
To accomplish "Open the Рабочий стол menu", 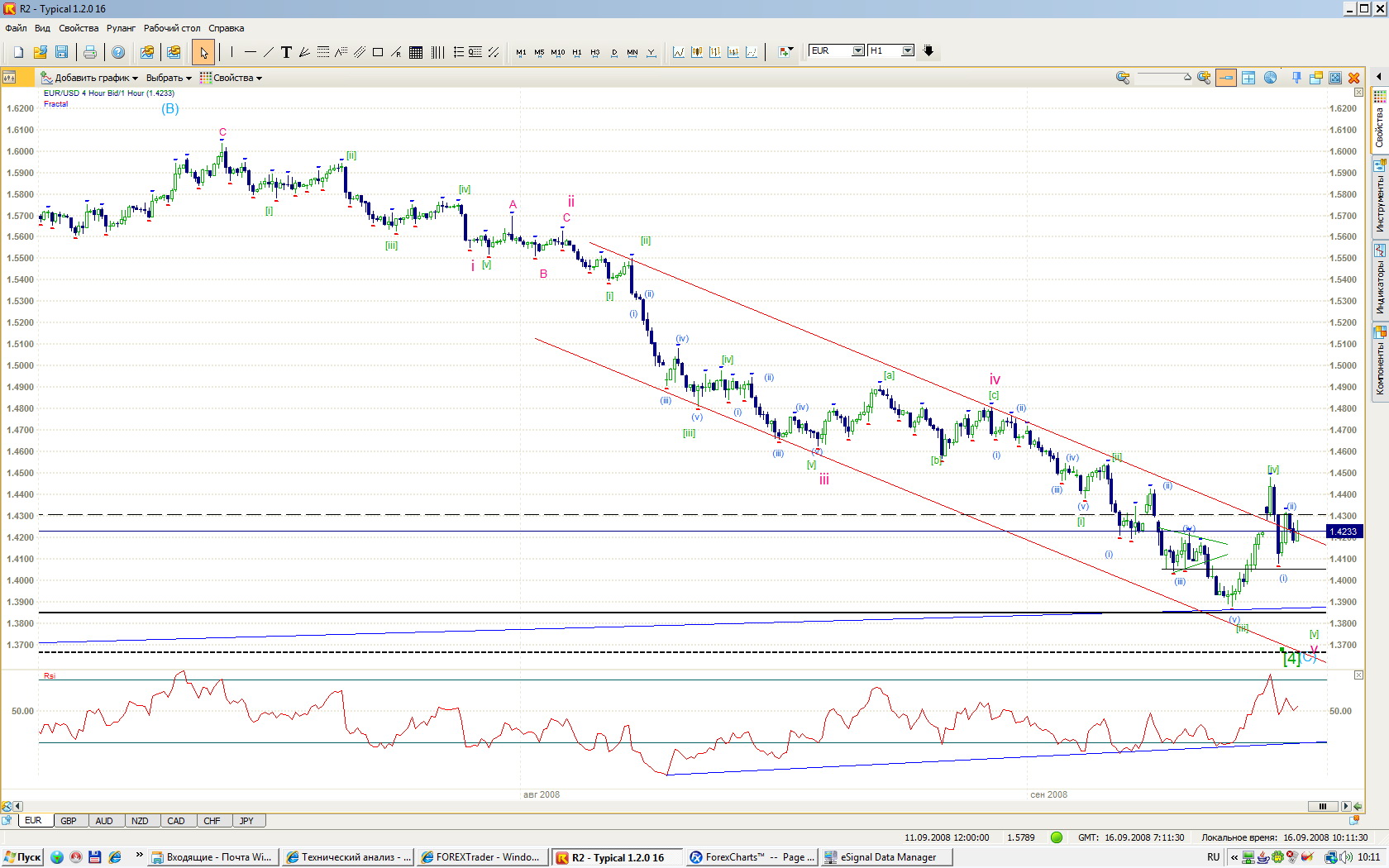I will click(x=172, y=28).
